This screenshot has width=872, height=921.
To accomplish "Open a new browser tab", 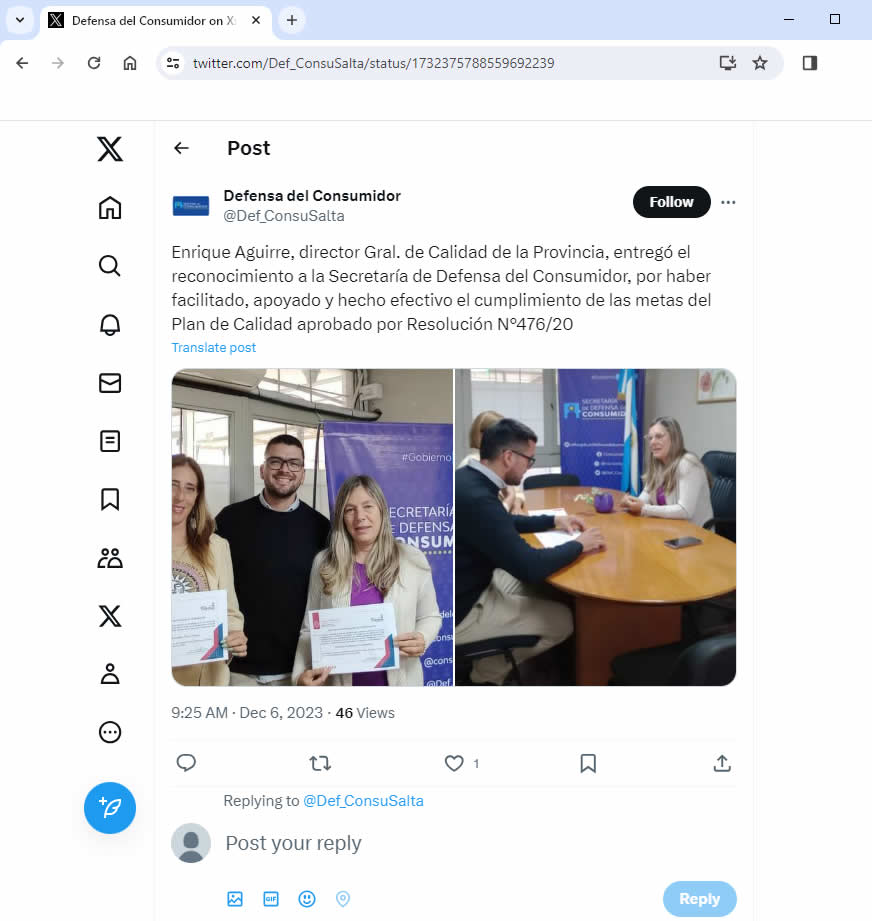I will pos(292,20).
